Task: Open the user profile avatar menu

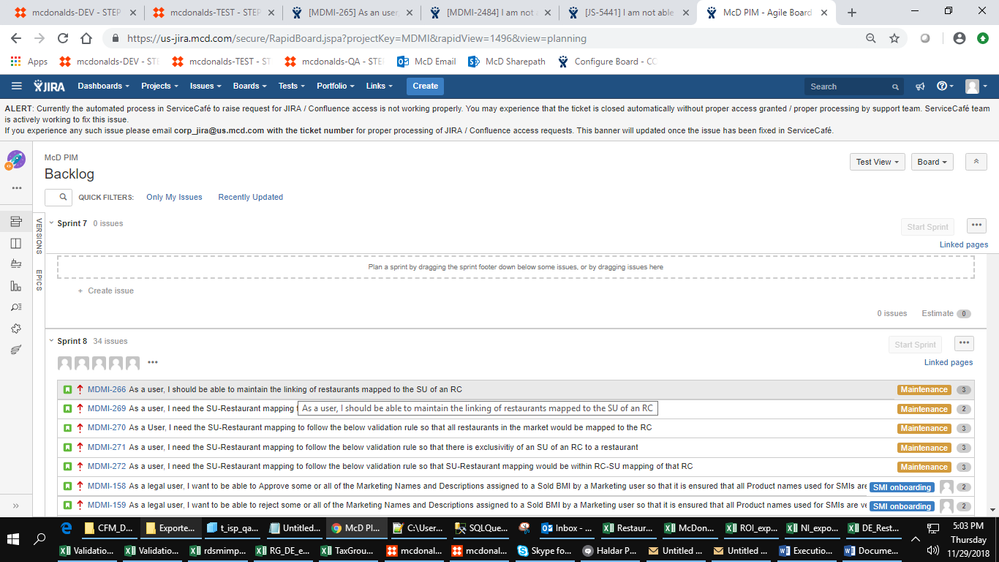Action: pyautogui.click(x=975, y=86)
